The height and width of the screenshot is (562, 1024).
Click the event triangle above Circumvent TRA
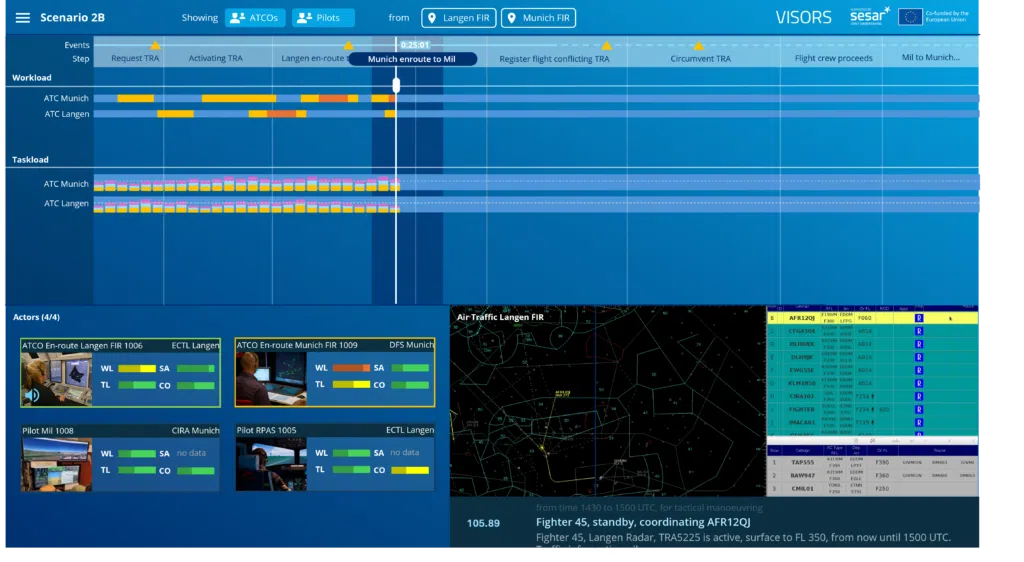click(x=699, y=46)
